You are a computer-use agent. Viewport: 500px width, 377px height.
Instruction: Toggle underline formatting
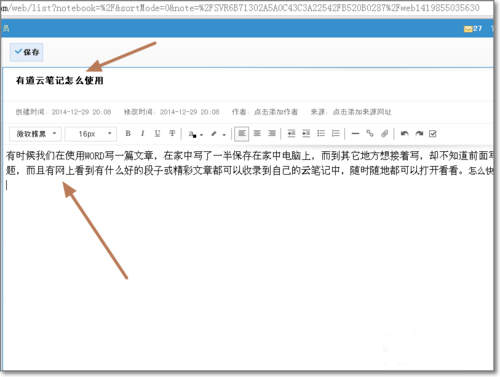(157, 134)
